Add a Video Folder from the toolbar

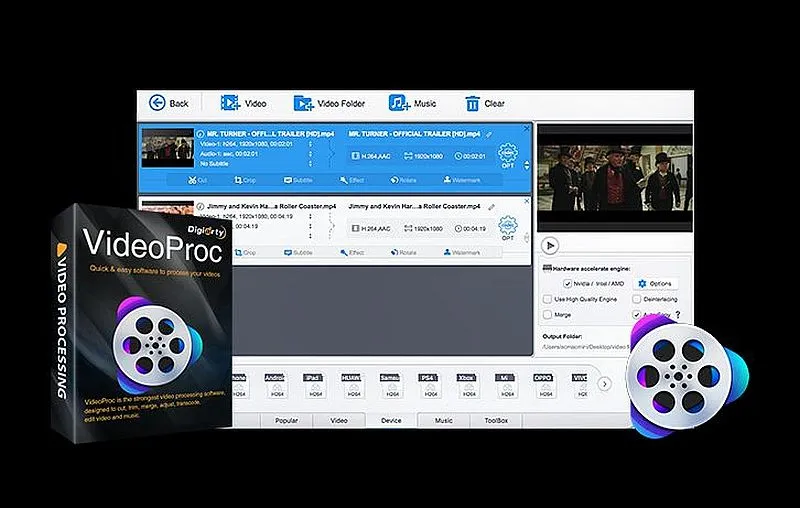click(x=329, y=104)
